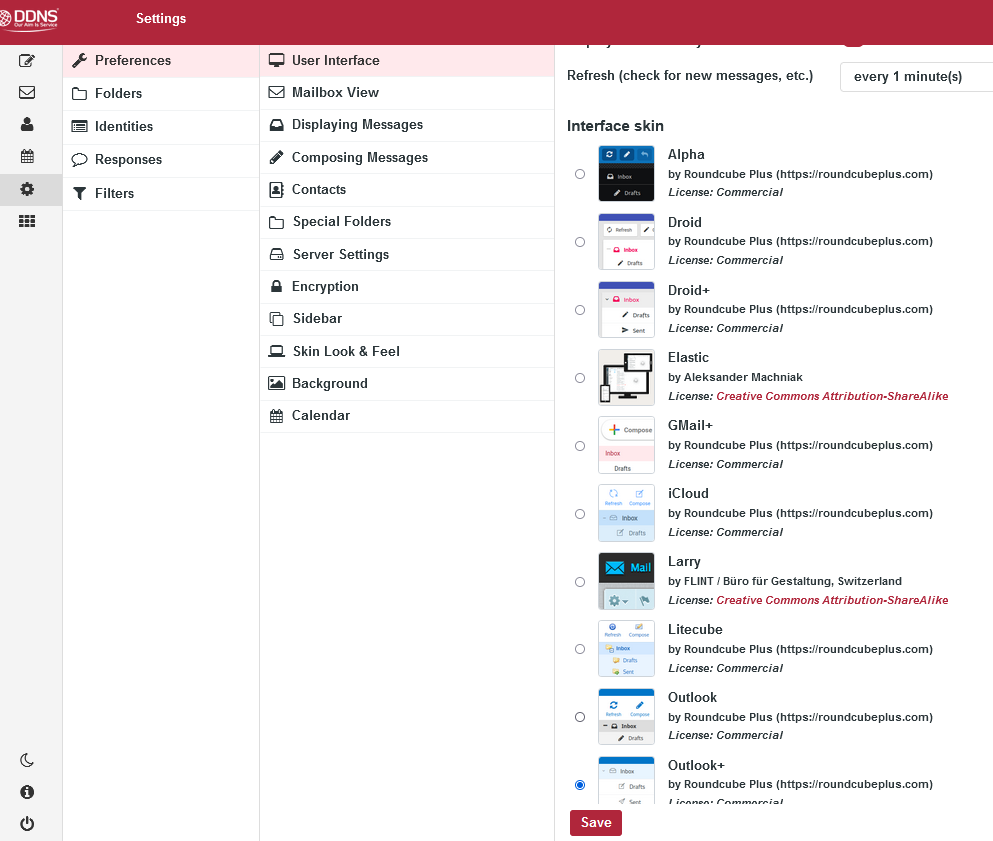
Task: Save the interface settings
Action: pos(595,823)
